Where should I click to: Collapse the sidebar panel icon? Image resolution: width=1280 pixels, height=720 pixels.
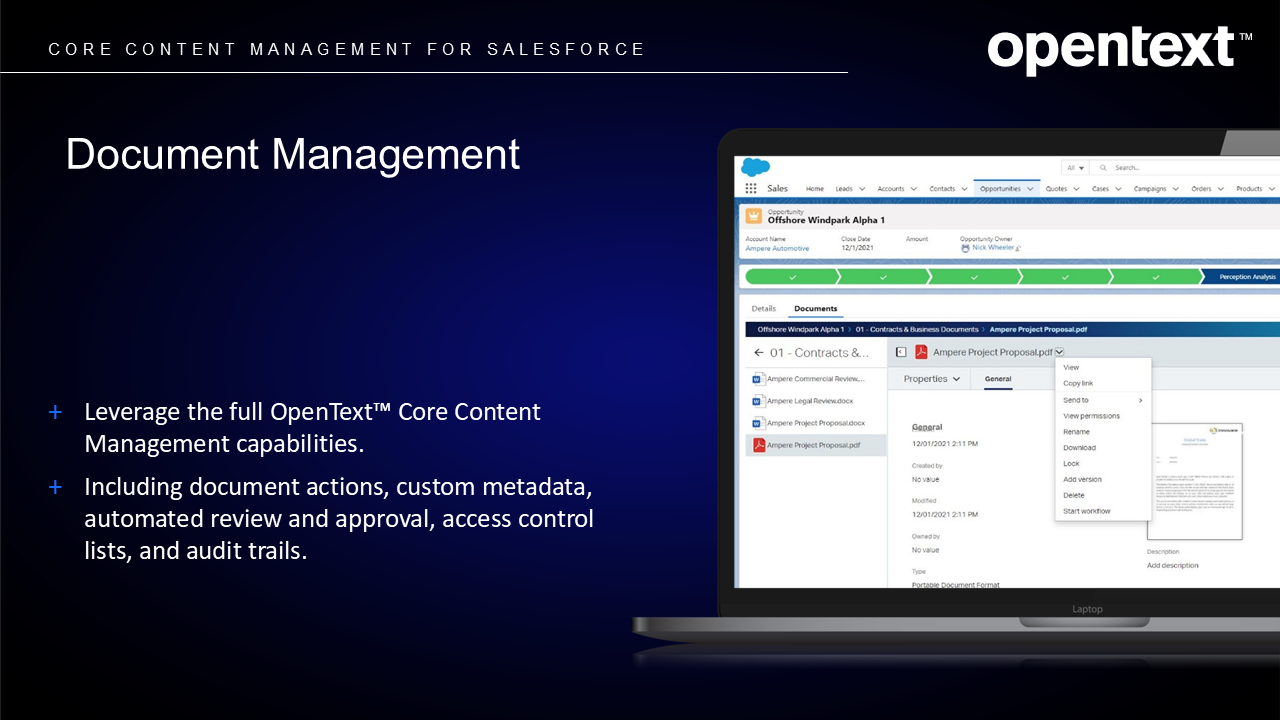901,352
